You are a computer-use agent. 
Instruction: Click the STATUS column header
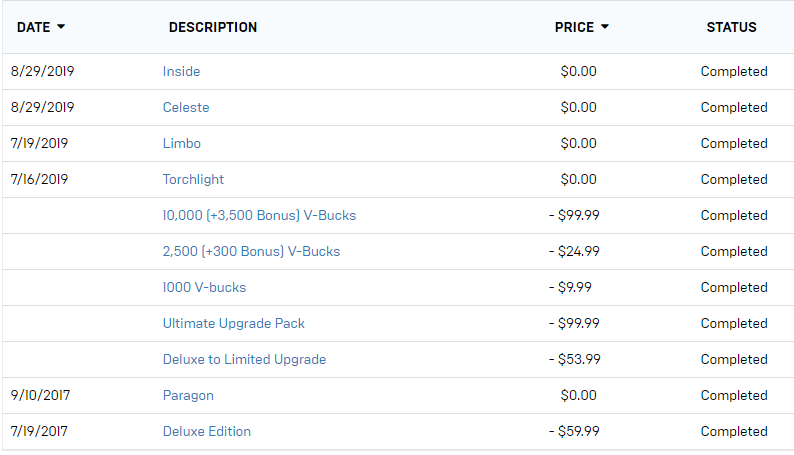coord(731,27)
